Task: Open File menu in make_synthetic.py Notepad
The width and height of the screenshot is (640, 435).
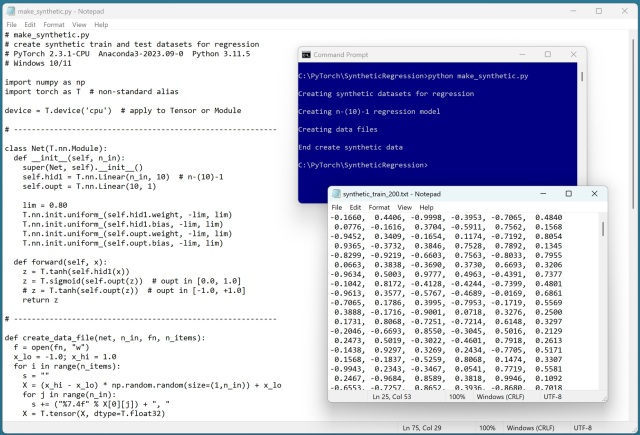Action: click(11, 24)
